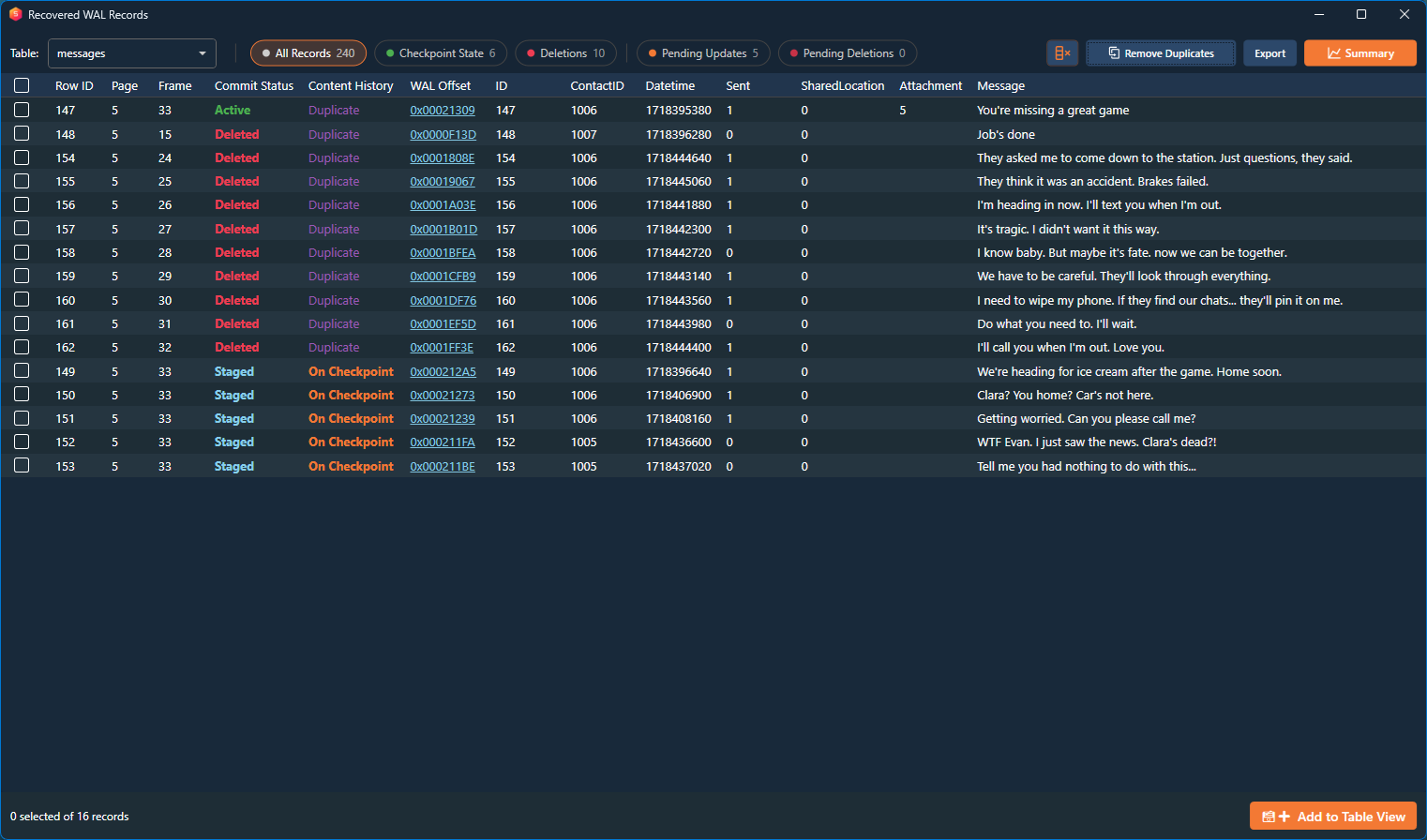The image size is (1427, 840).
Task: Click message "Job's done"
Action: (1006, 134)
